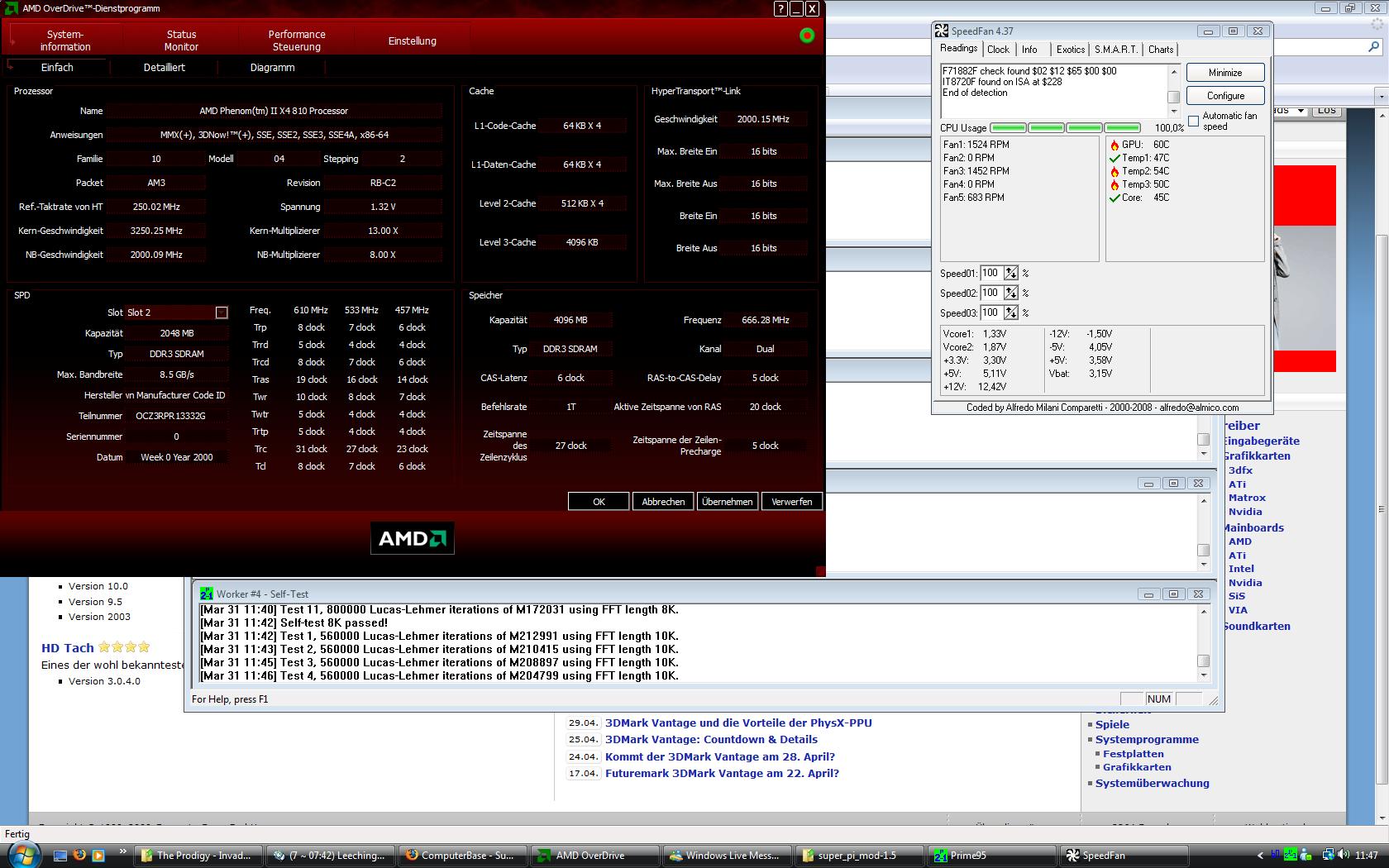Switch to SpeedFan Charts tab

tap(1161, 50)
